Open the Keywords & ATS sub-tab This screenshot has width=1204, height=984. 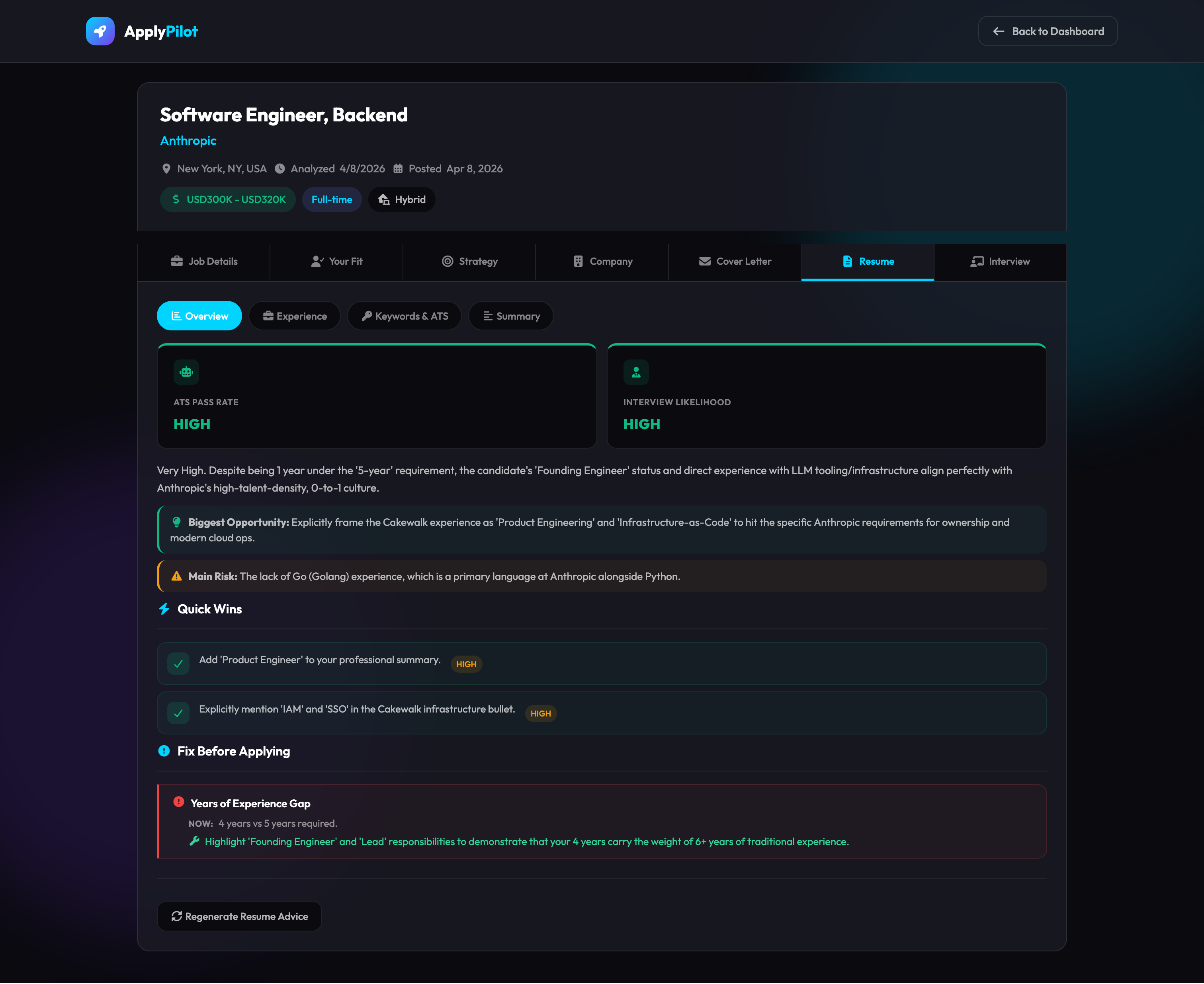pos(405,316)
